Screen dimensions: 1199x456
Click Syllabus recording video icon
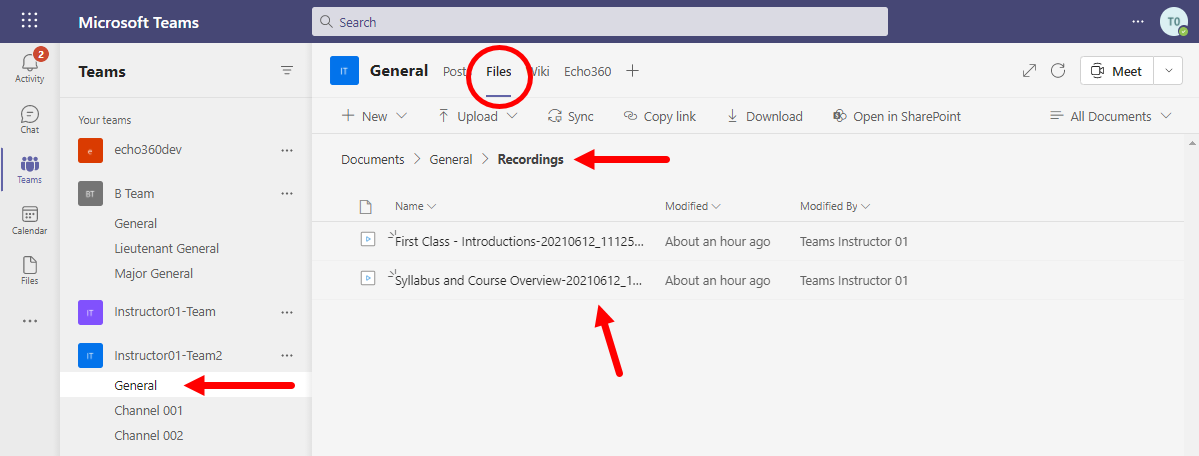tap(368, 279)
